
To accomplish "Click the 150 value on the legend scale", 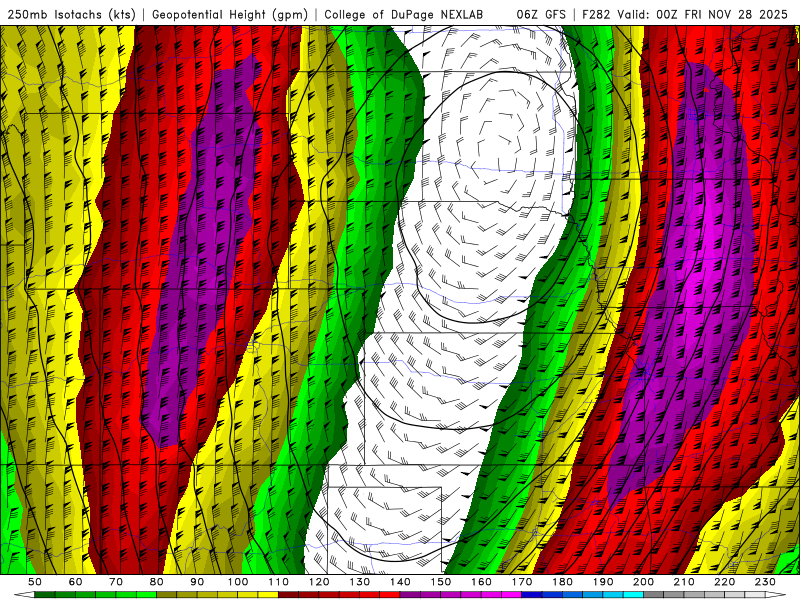I will 441,582.
